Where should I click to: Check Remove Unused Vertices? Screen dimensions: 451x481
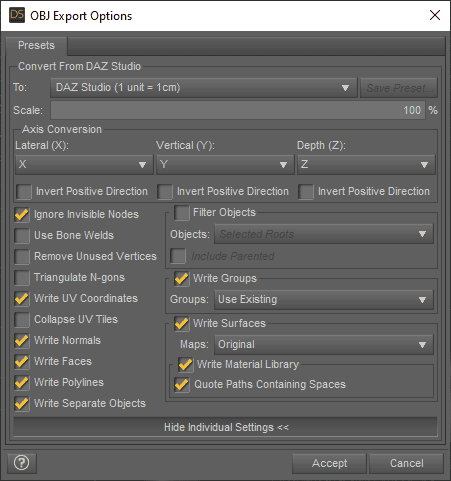click(x=22, y=256)
